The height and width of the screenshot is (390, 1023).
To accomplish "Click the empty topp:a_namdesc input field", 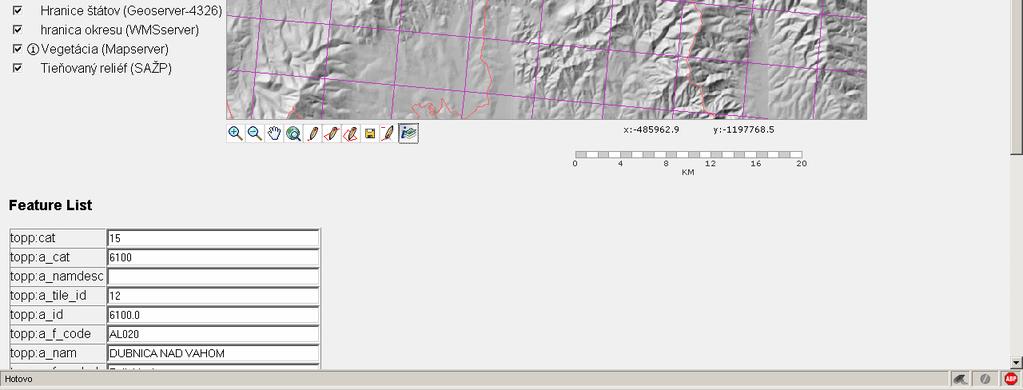I will pyautogui.click(x=213, y=277).
